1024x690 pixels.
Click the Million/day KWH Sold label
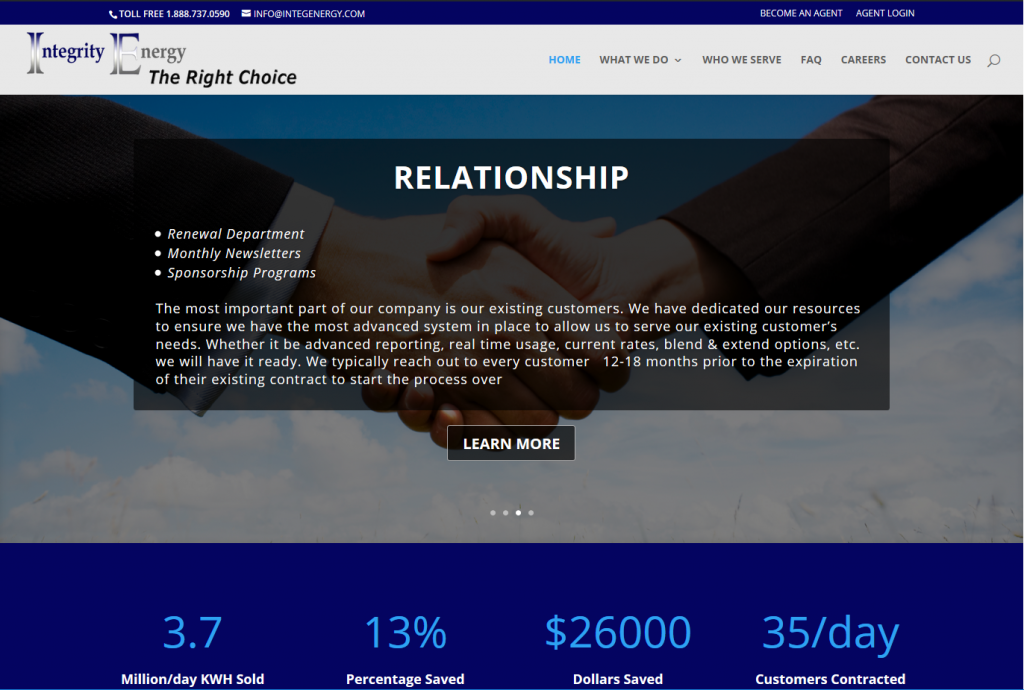click(193, 679)
